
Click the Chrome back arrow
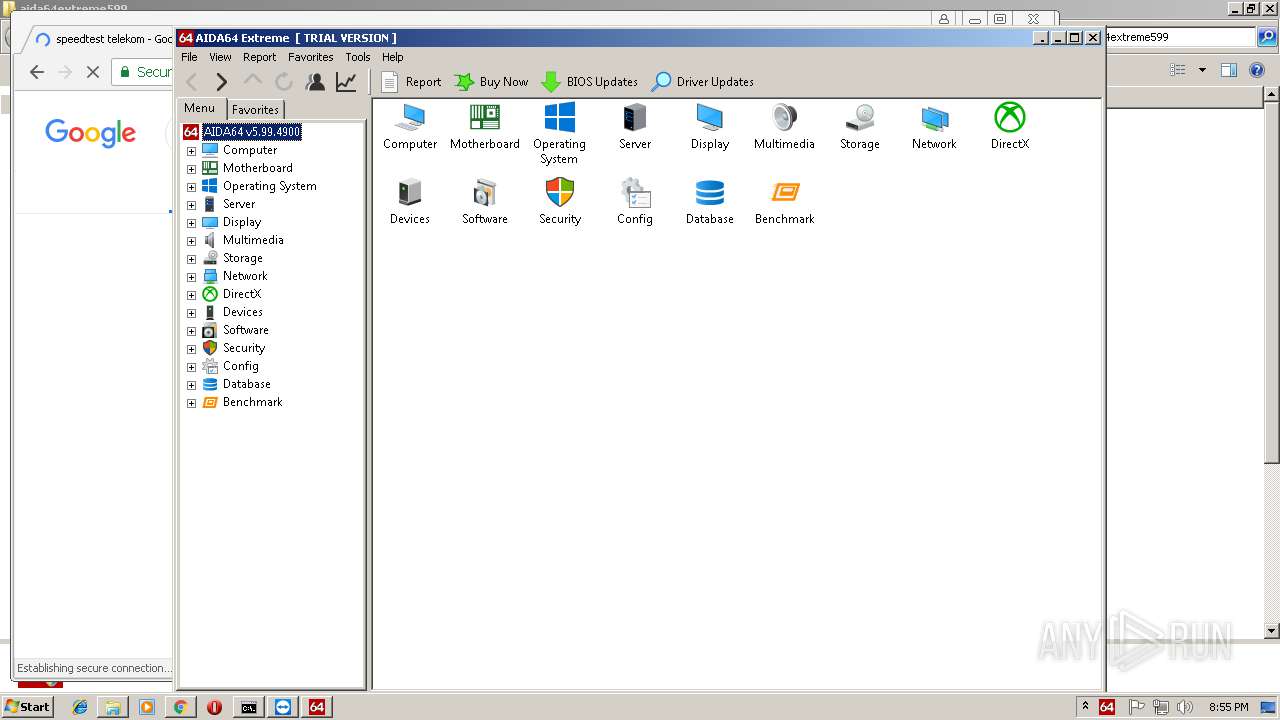pyautogui.click(x=37, y=72)
